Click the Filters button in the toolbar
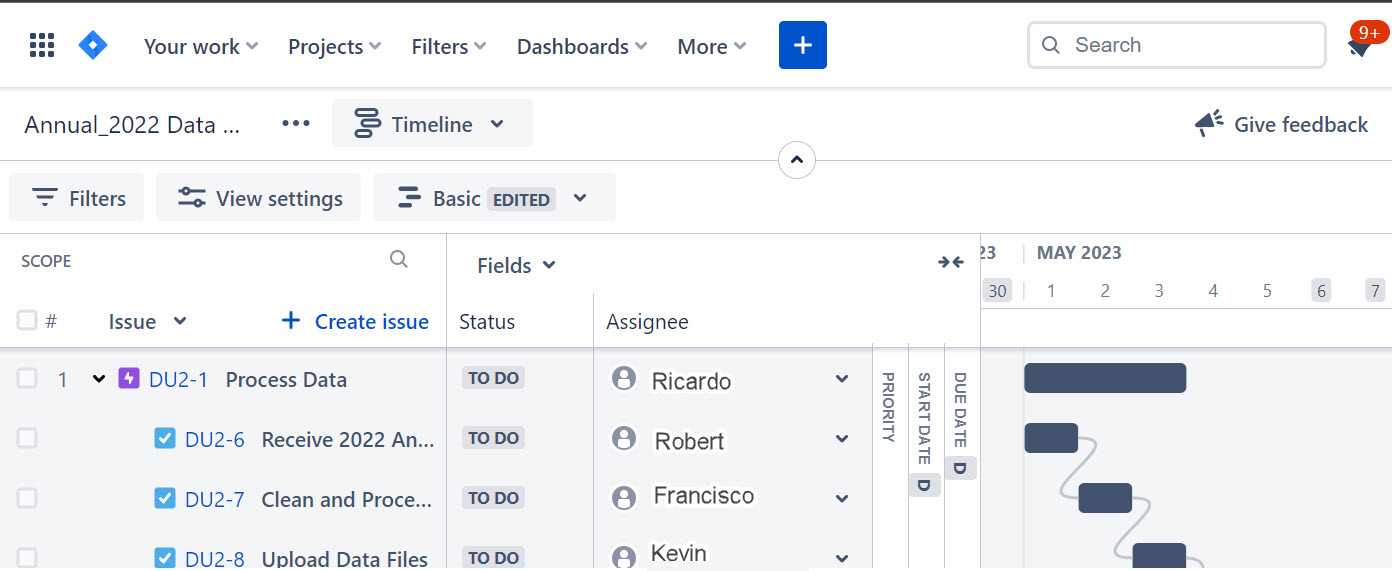 tap(77, 198)
